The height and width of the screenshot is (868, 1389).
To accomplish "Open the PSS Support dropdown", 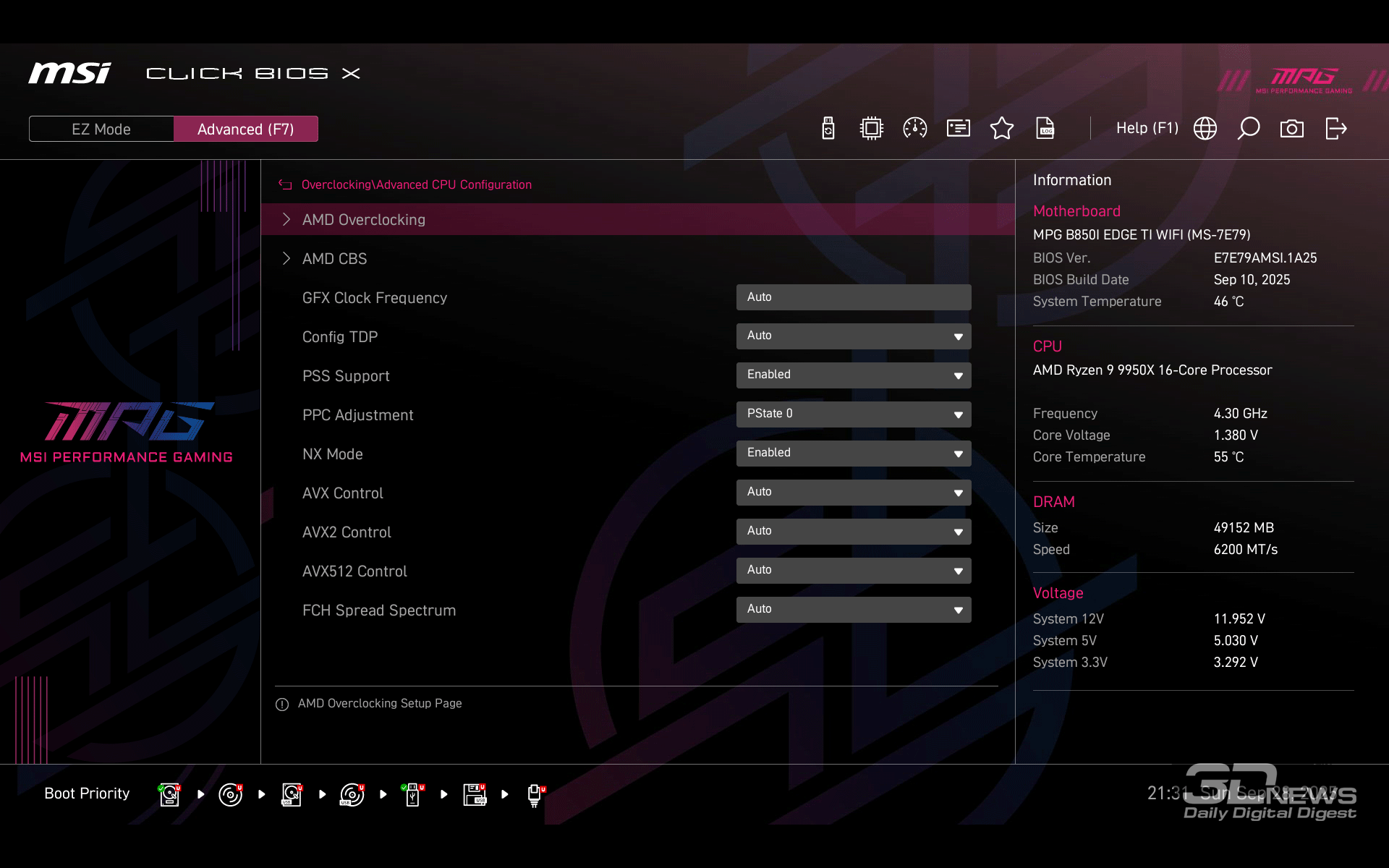I will tap(853, 375).
